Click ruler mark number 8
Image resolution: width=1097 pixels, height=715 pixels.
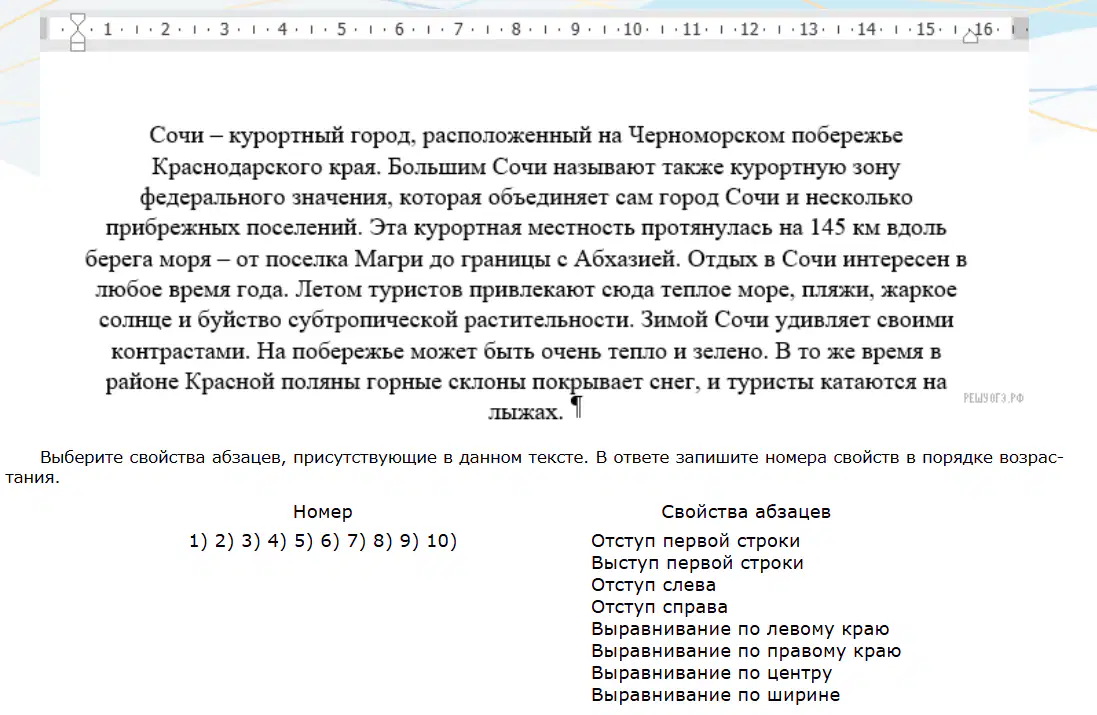pyautogui.click(x=516, y=29)
